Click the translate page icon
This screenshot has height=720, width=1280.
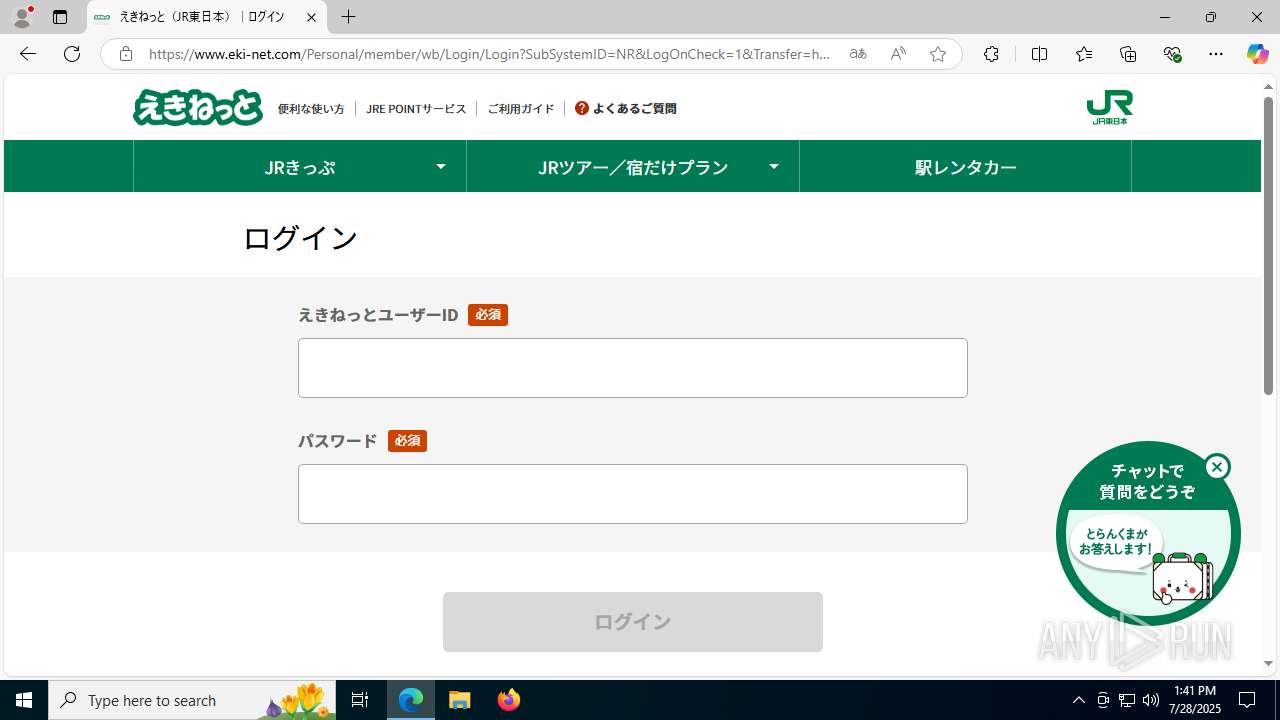tap(858, 54)
